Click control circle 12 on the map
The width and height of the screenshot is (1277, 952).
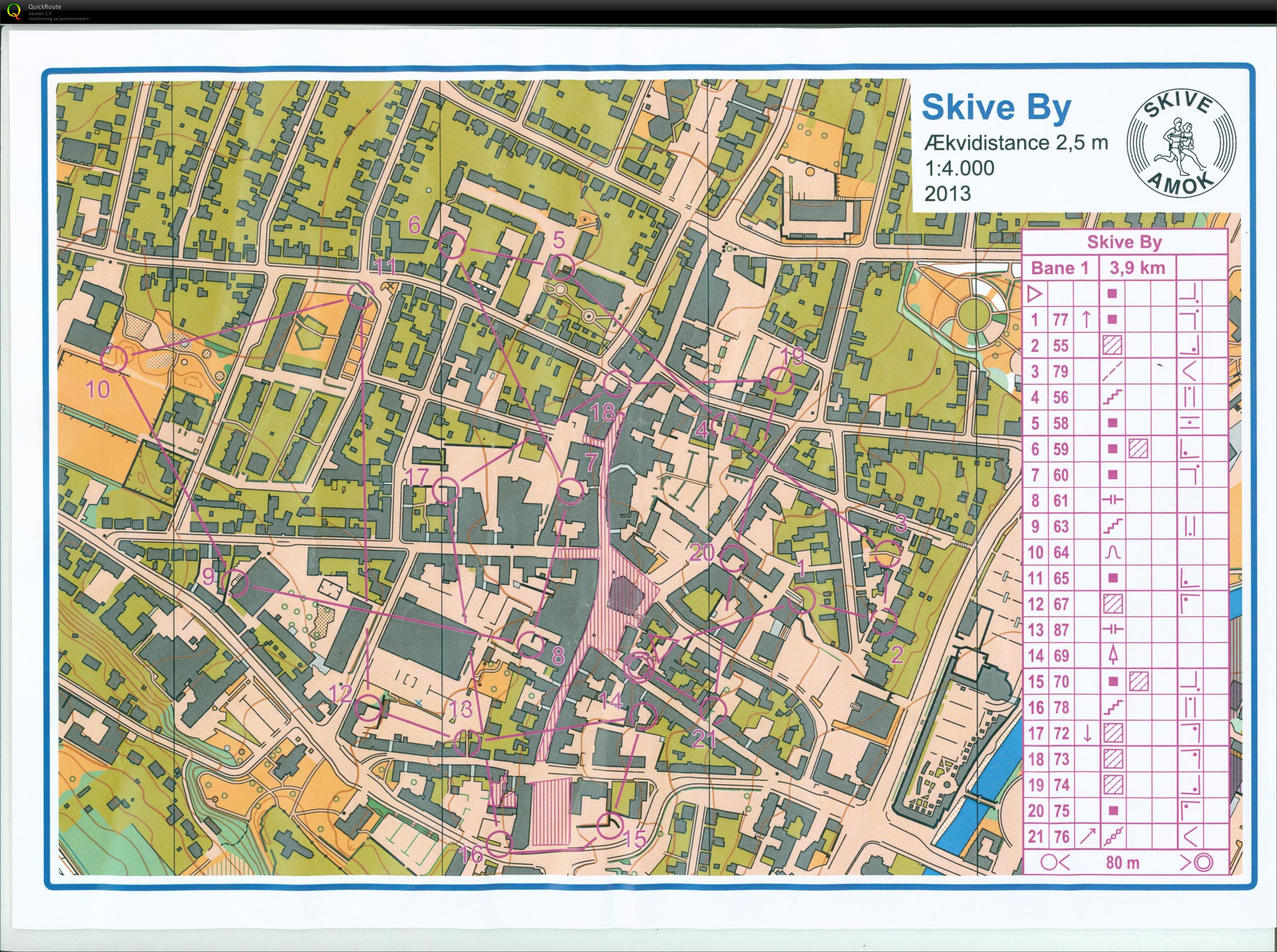(x=368, y=708)
